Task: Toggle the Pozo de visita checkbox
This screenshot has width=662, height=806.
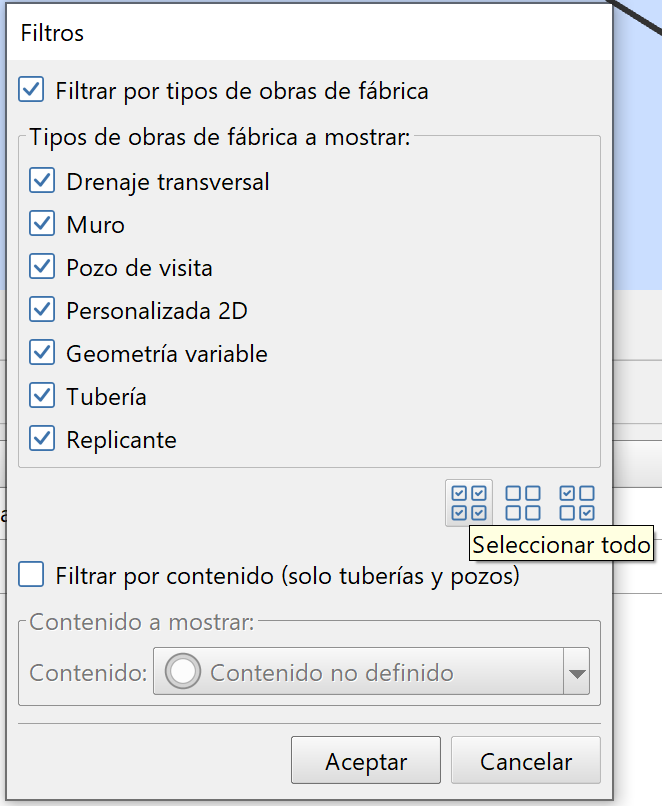Action: pos(42,266)
